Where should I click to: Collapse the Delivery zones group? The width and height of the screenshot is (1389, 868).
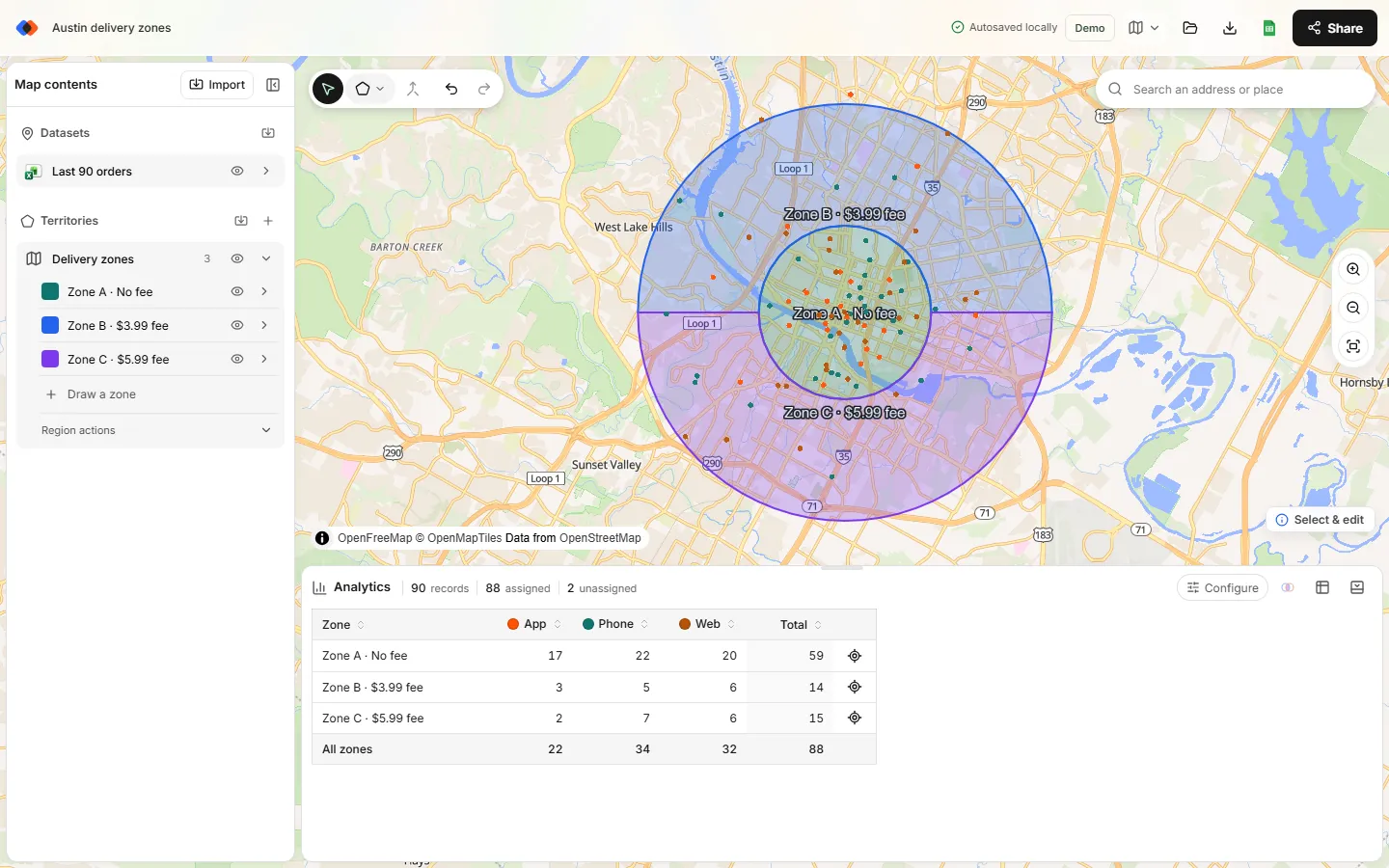[x=265, y=258]
